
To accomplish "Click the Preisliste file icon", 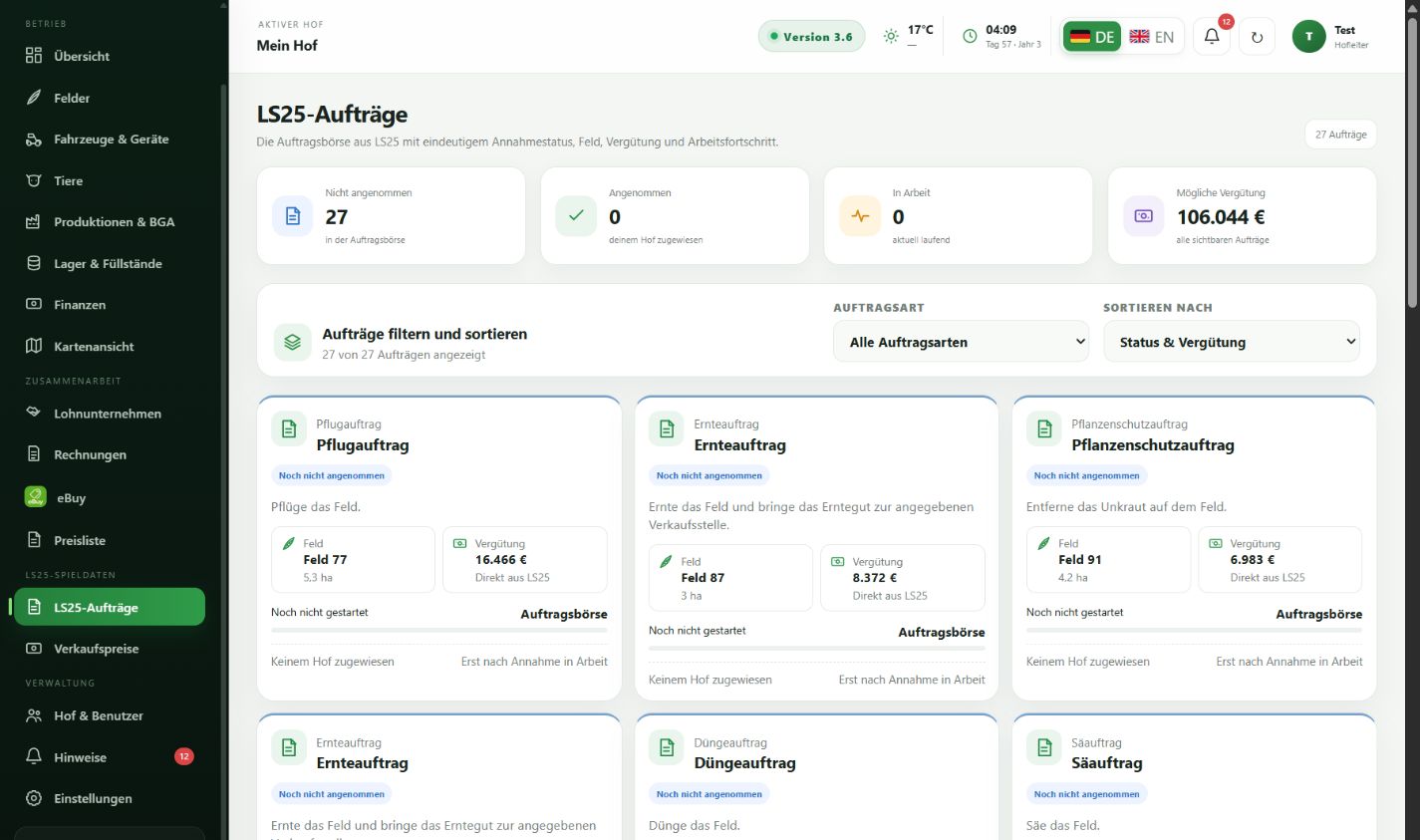I will [x=34, y=540].
